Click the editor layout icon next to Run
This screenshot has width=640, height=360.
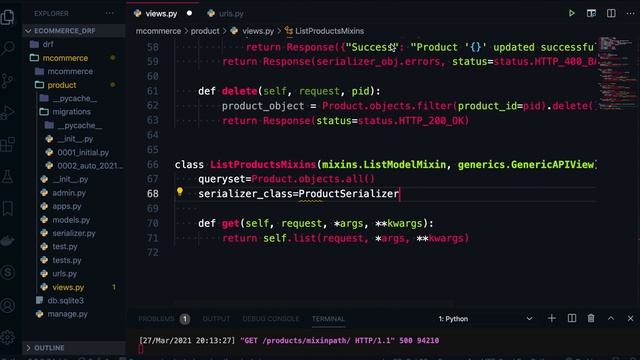591,13
